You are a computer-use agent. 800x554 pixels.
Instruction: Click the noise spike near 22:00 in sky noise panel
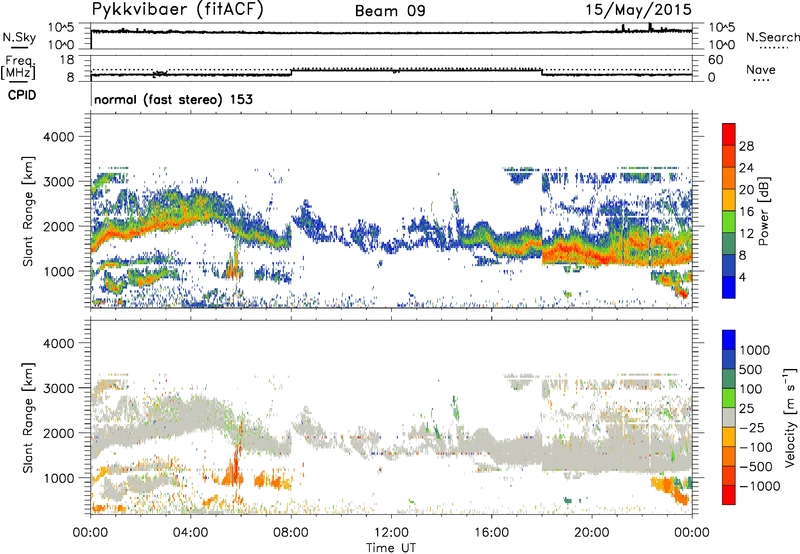[x=650, y=27]
